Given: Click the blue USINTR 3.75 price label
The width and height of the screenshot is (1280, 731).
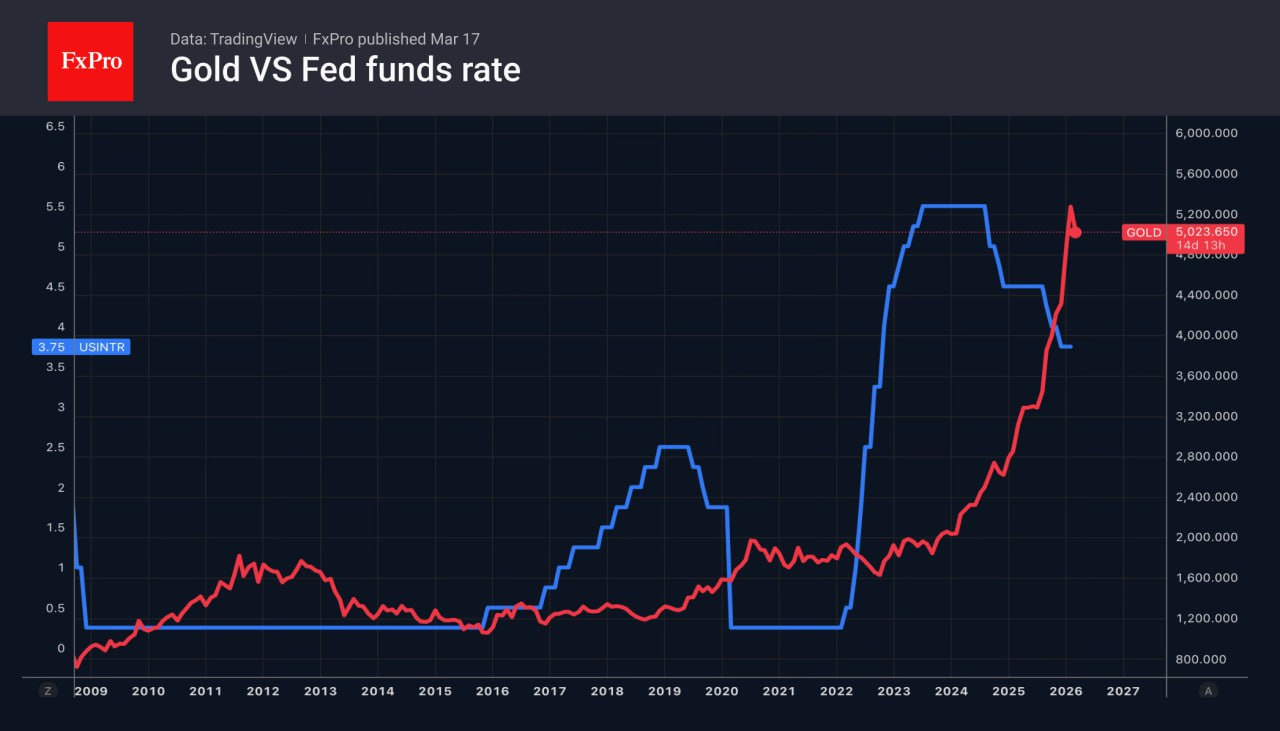Looking at the screenshot, I should [x=81, y=347].
